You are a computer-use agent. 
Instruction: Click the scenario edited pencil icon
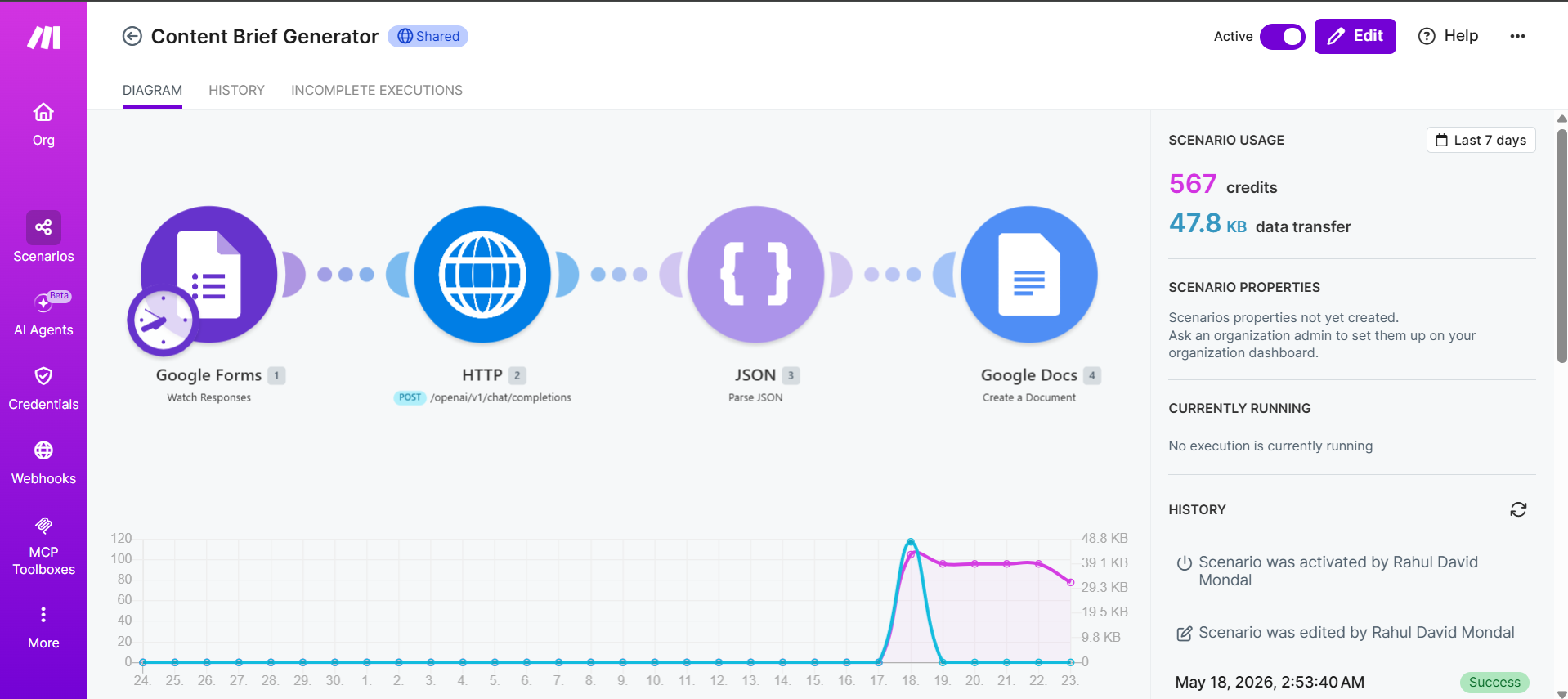[1184, 633]
